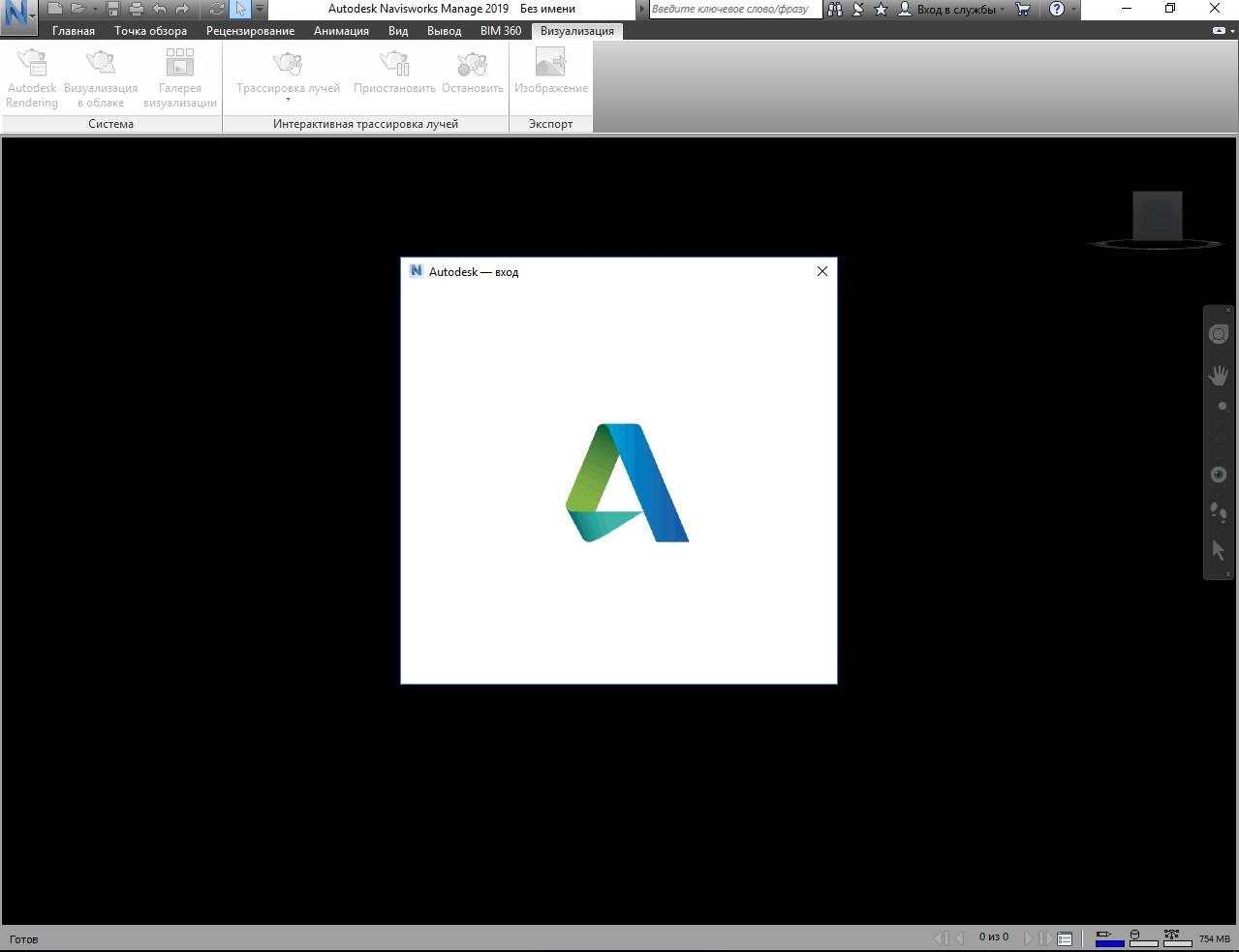
Task: Click the previous sheet arrow in status bar
Action: coord(959,937)
